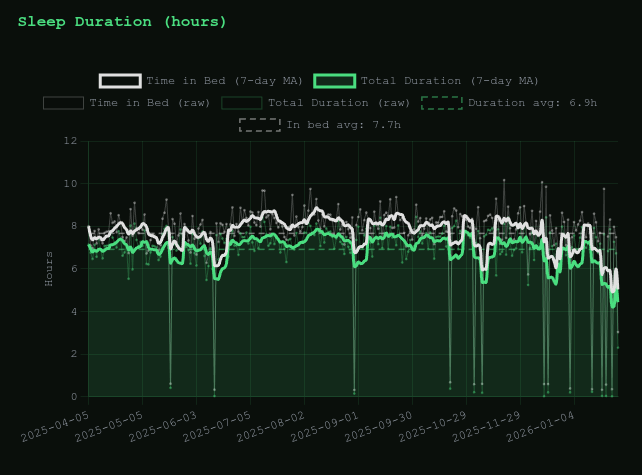Click the green Total Duration 7-day MA legend swatch

coord(334,81)
